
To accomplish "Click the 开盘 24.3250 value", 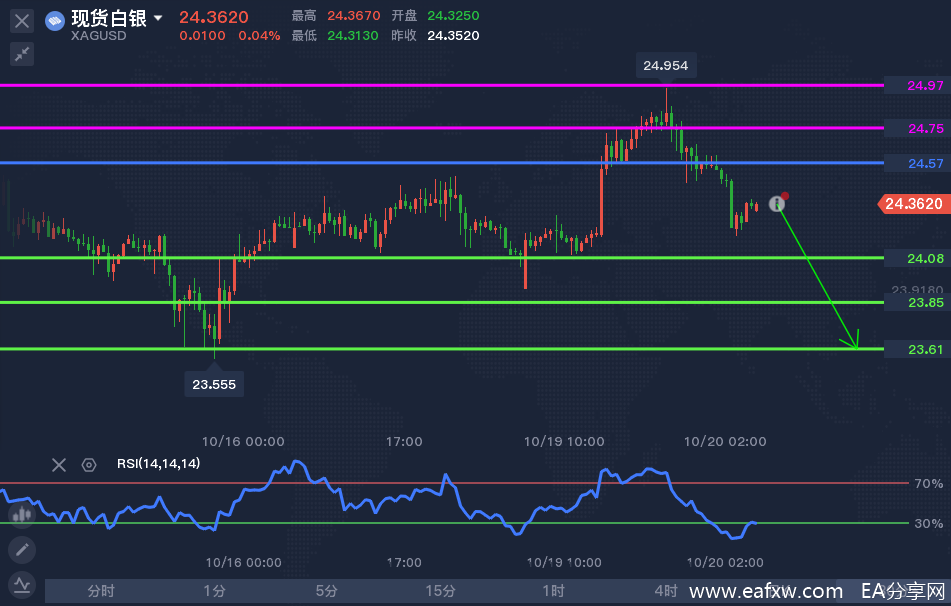I will 453,16.
